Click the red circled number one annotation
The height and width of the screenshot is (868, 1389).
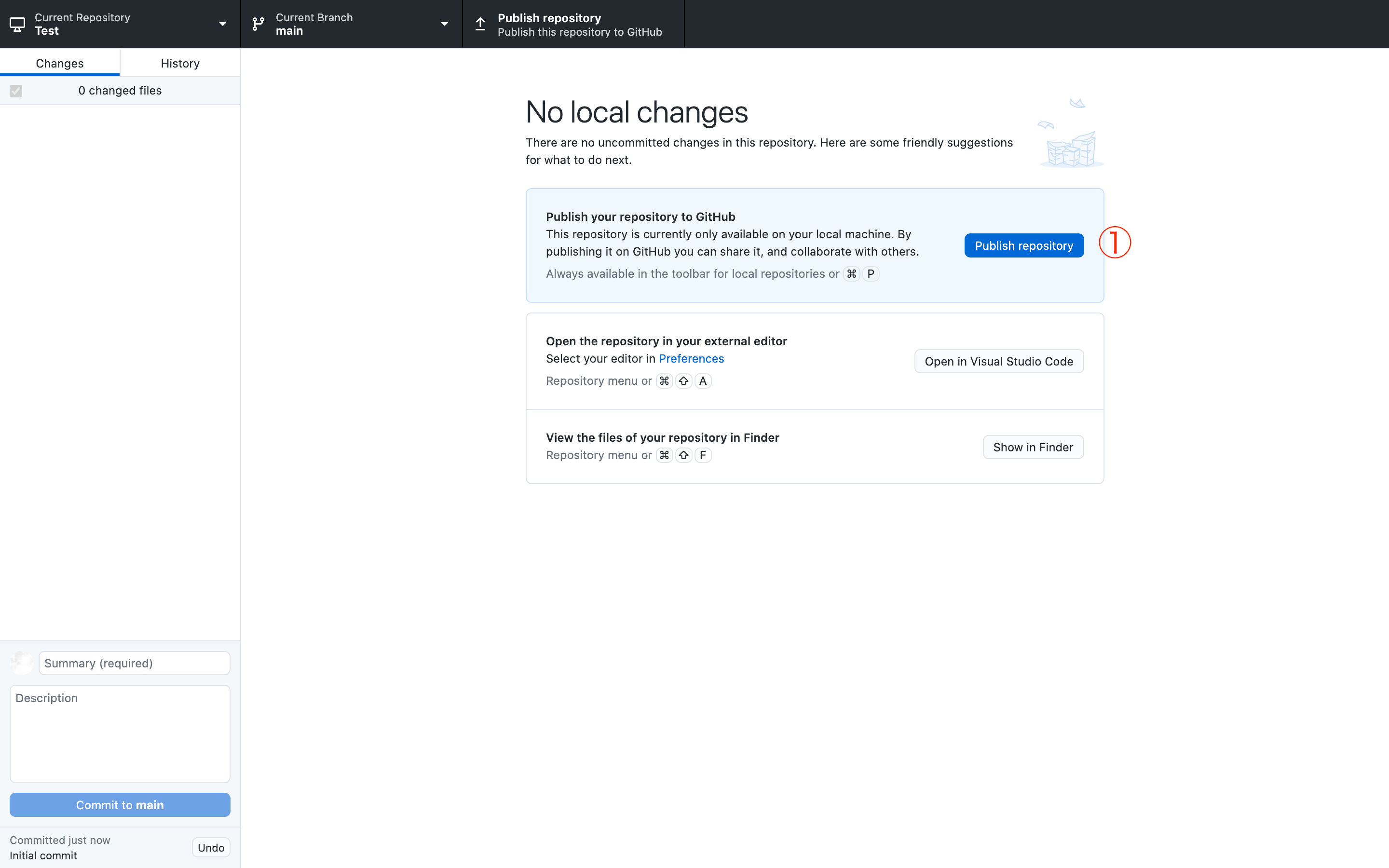click(x=1115, y=242)
